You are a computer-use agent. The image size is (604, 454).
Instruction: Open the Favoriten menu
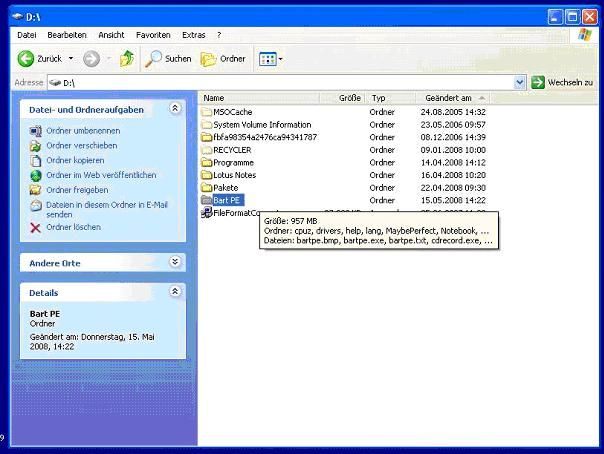click(153, 35)
